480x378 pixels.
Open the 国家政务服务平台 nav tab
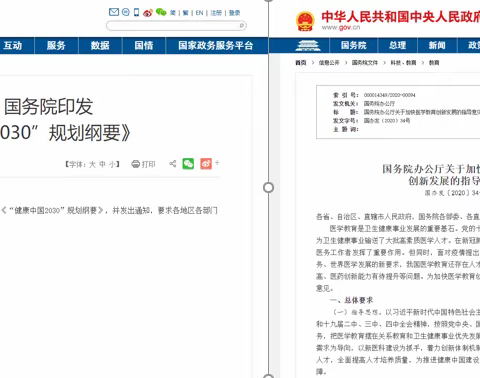pyautogui.click(x=216, y=46)
